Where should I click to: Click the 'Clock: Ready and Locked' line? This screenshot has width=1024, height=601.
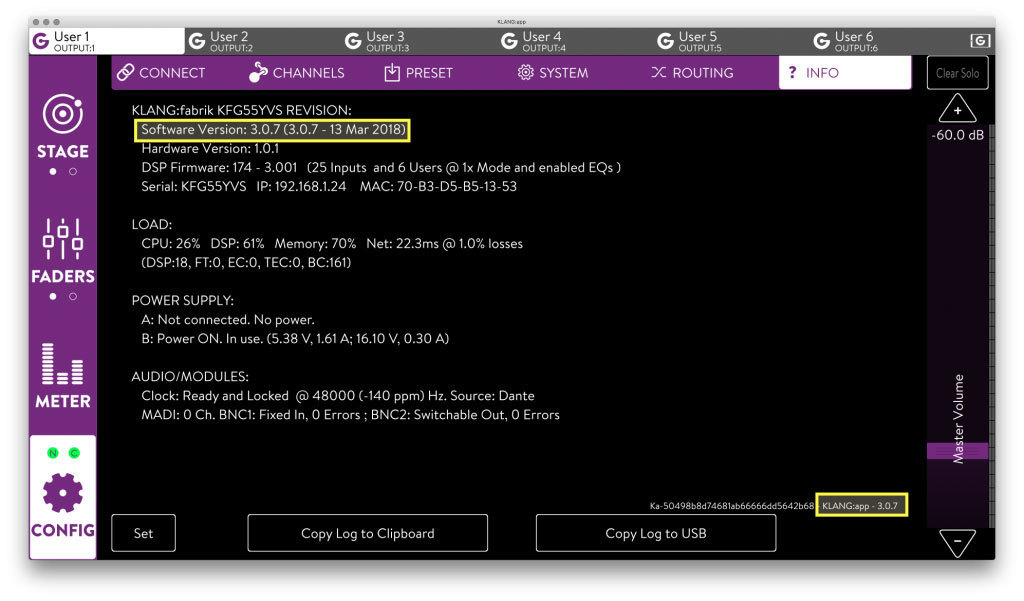pos(338,395)
